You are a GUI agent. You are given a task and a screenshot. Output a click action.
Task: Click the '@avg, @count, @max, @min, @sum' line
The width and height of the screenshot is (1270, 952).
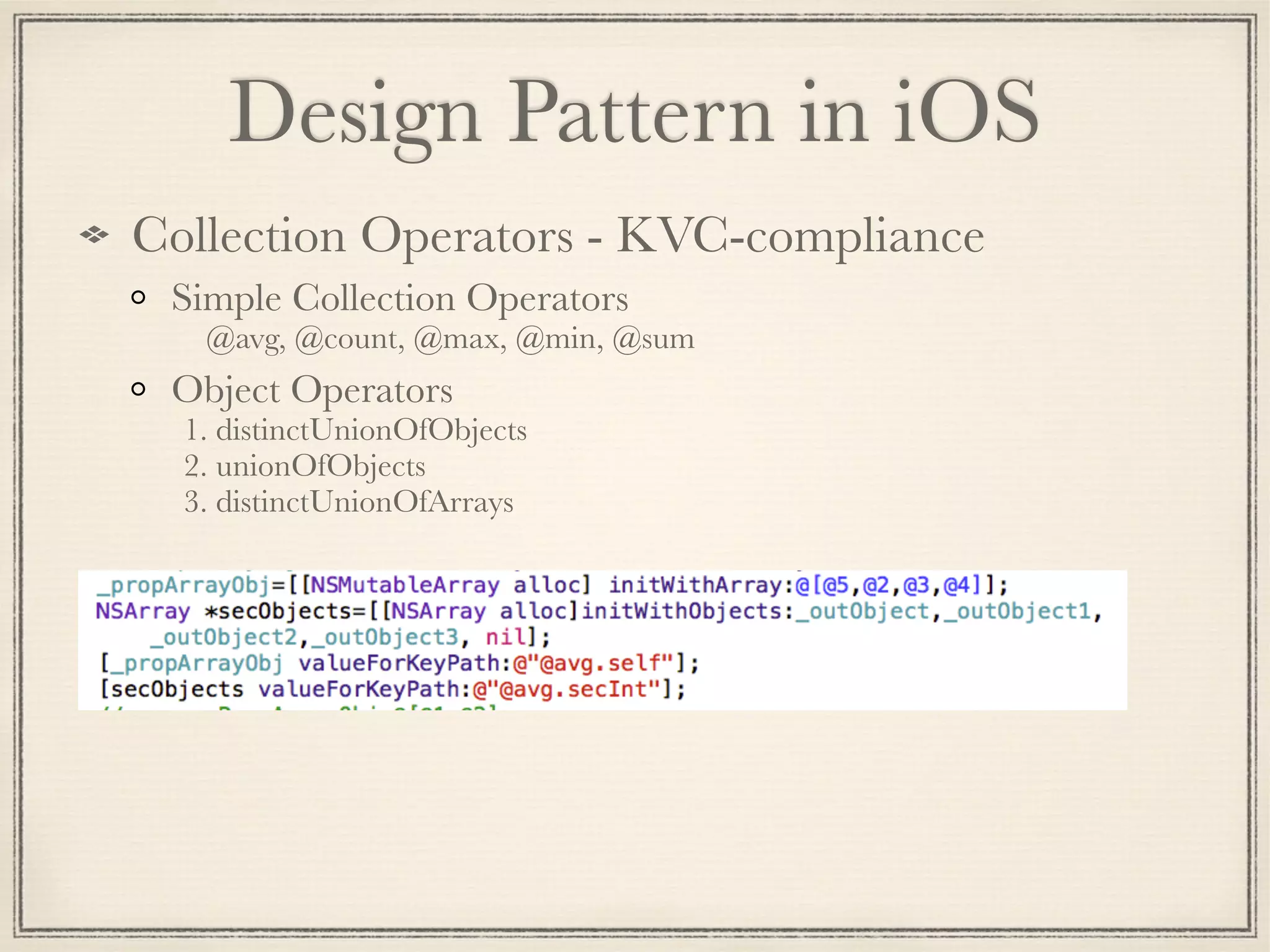450,340
